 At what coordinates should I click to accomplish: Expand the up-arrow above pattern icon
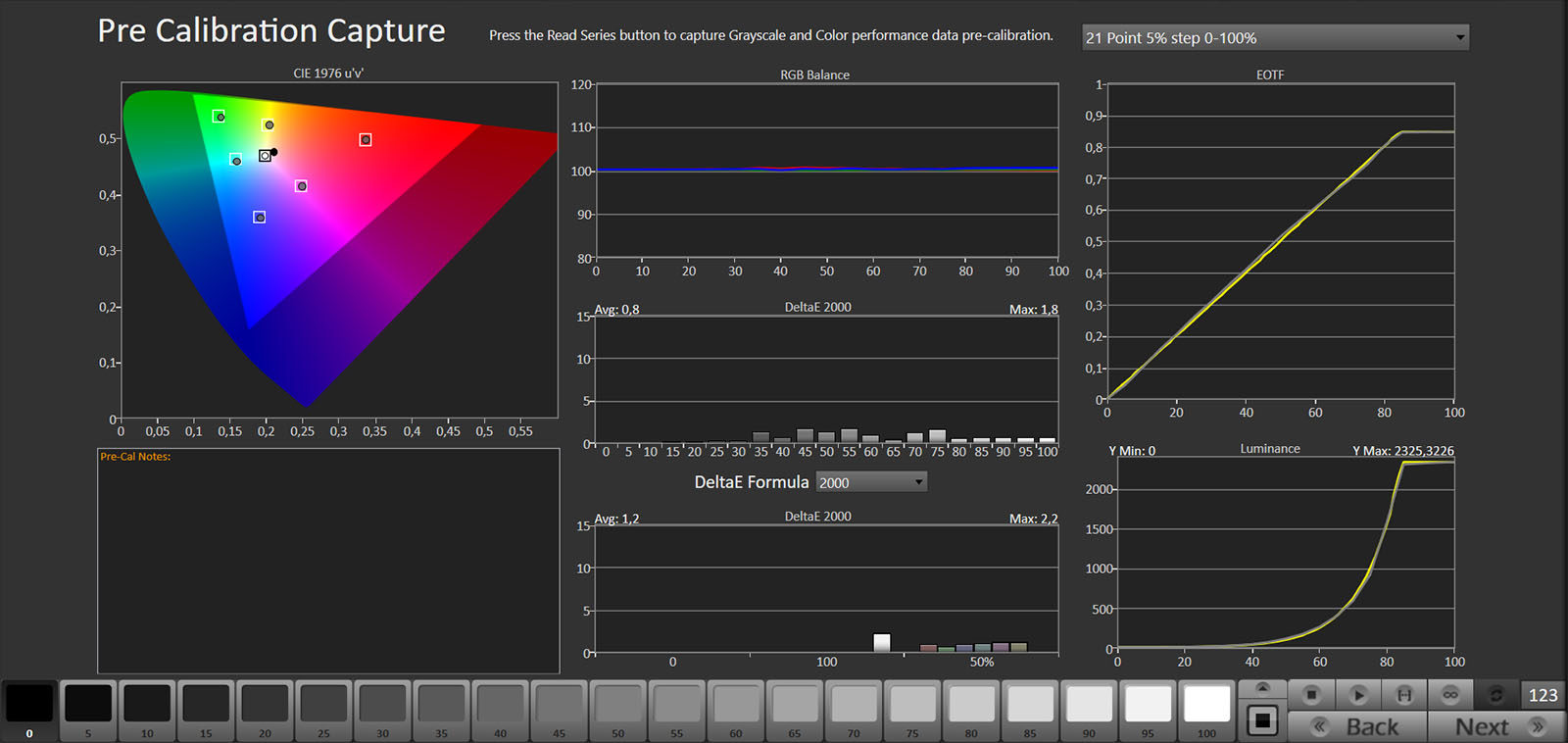(1262, 688)
